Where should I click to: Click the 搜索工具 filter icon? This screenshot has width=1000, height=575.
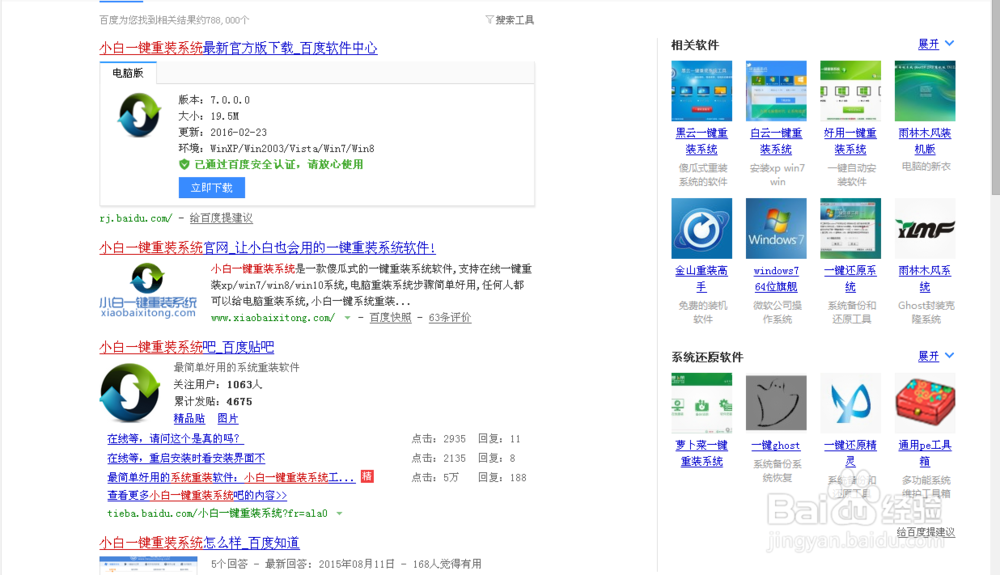coord(489,20)
